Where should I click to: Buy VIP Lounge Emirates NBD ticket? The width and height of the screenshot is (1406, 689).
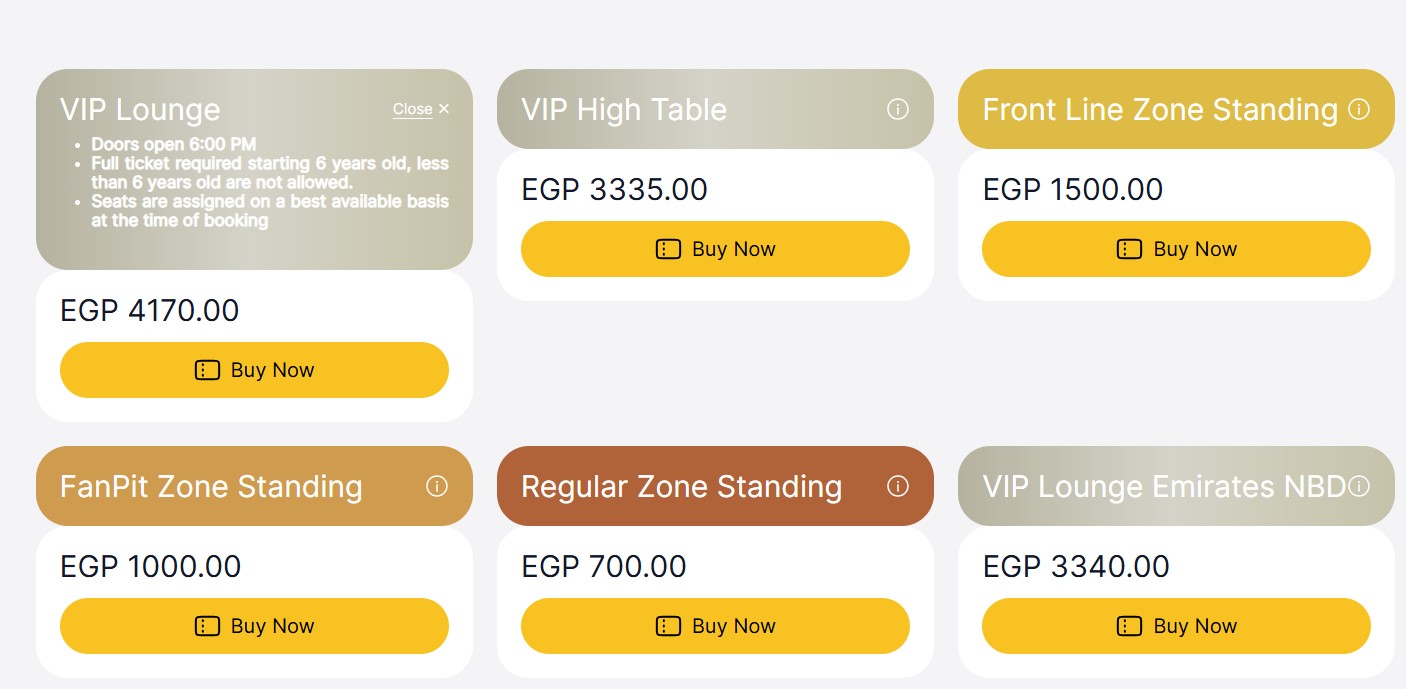tap(1176, 626)
